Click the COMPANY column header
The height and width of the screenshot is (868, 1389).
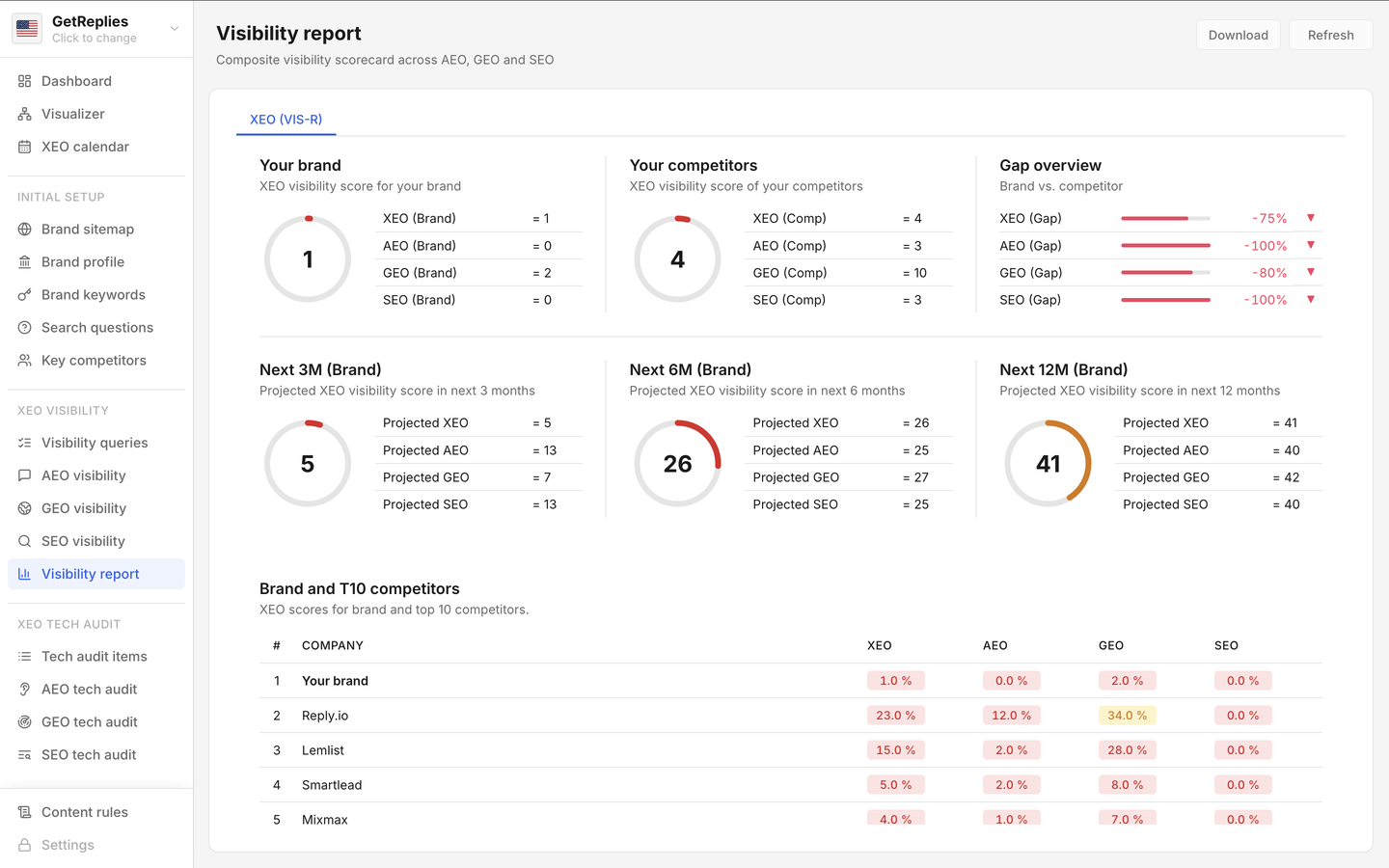pyautogui.click(x=333, y=645)
